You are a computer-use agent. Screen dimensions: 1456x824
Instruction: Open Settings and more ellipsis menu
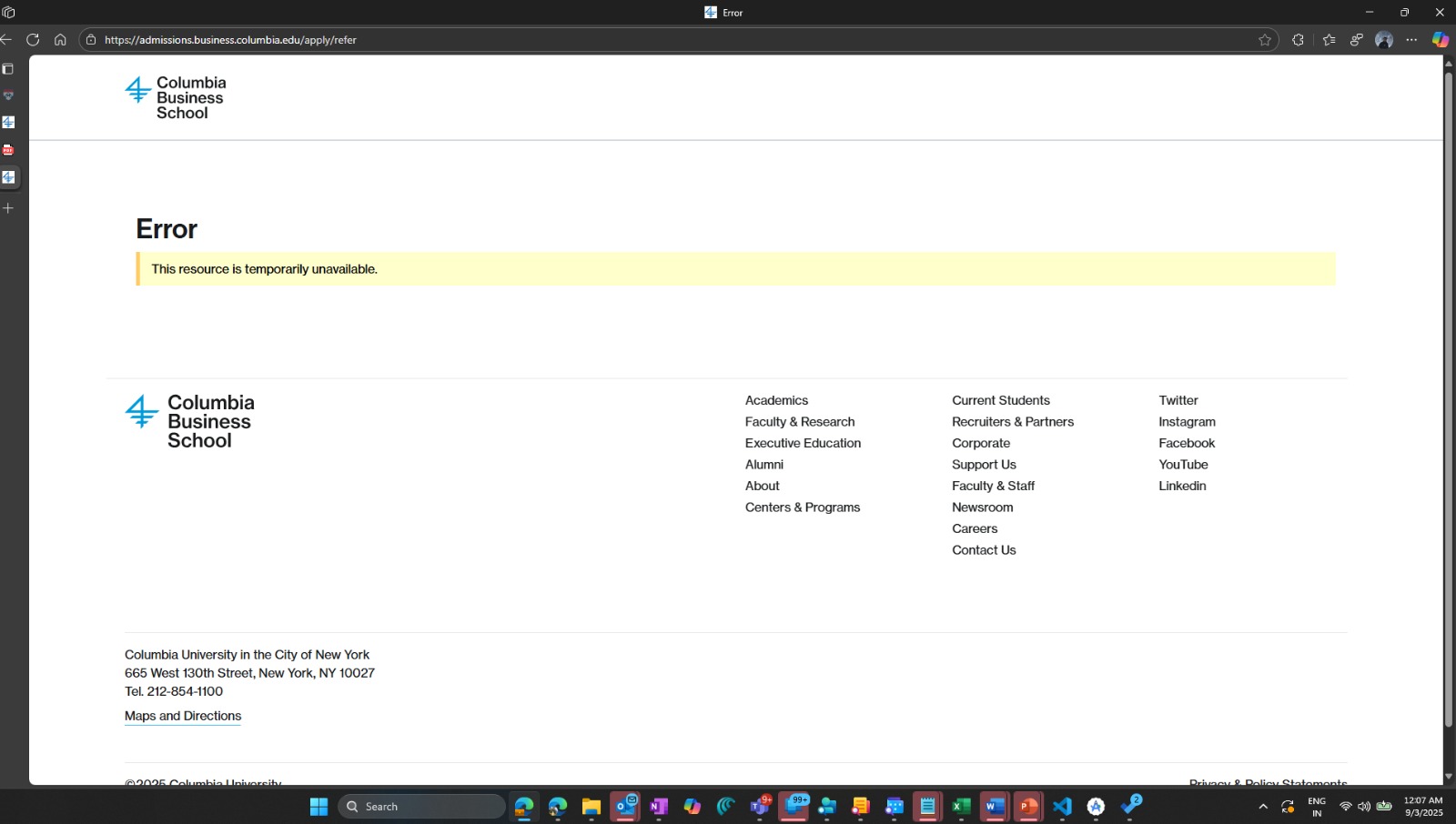point(1411,40)
